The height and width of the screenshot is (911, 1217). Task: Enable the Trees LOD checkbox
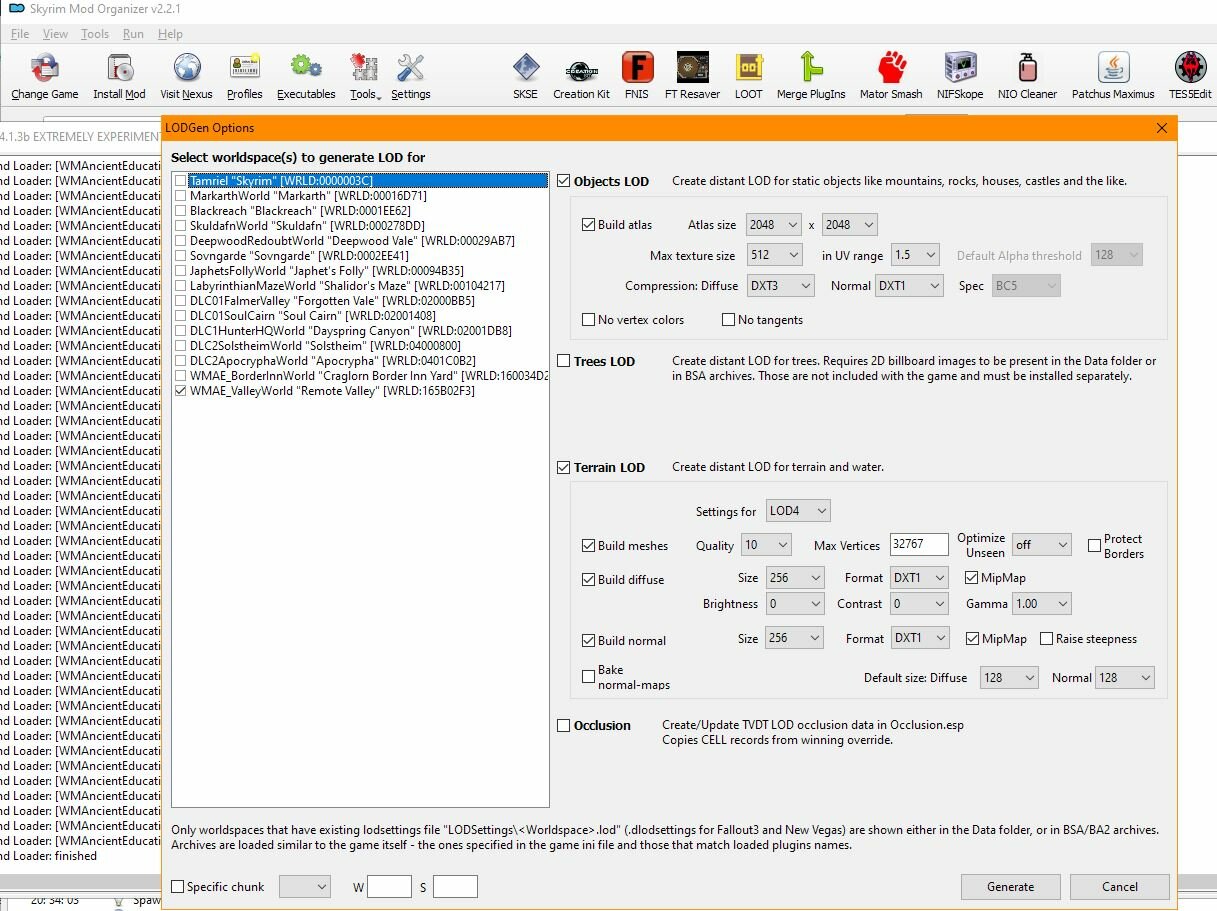pos(564,361)
